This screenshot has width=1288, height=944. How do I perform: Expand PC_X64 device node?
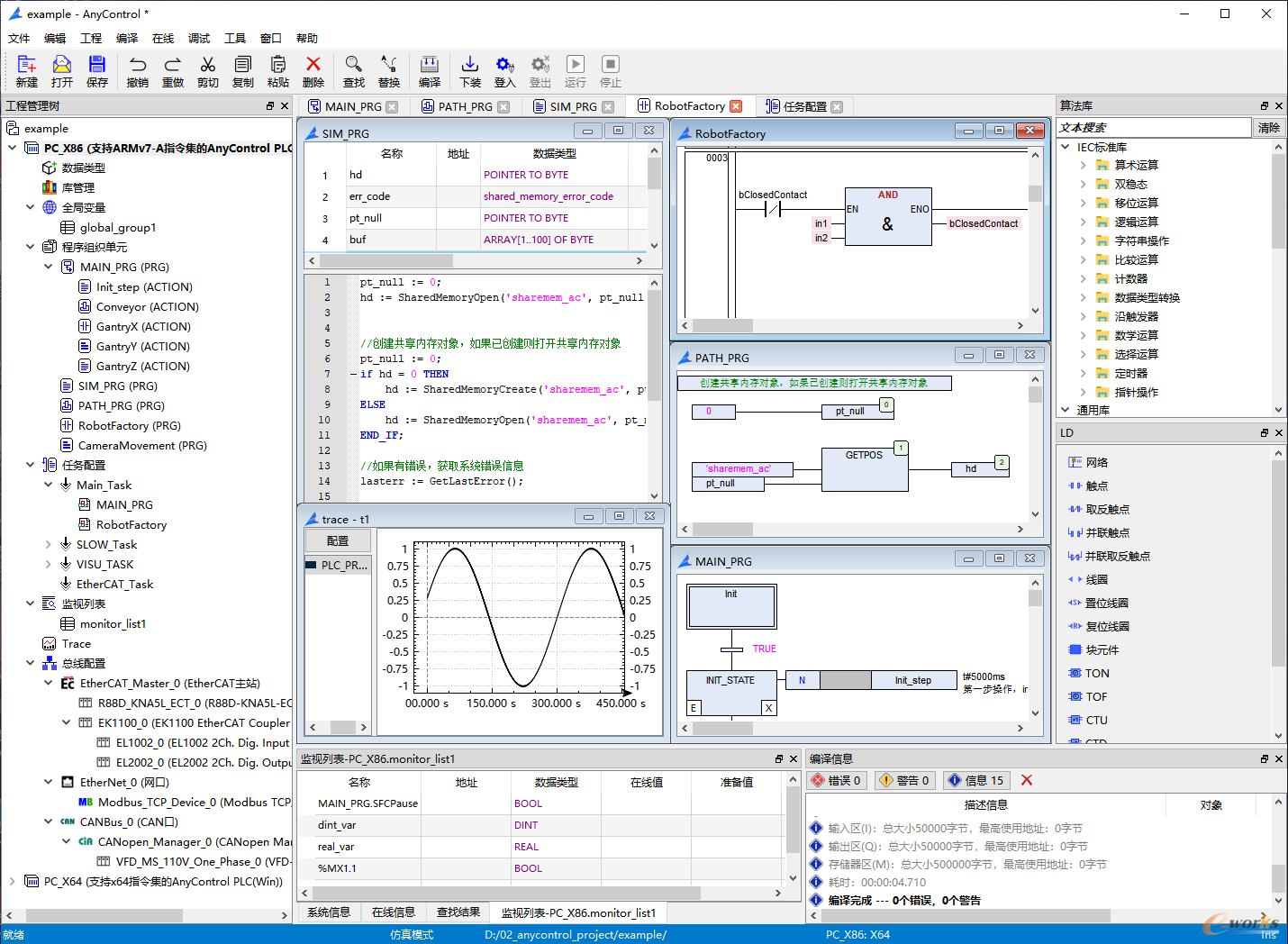click(13, 881)
